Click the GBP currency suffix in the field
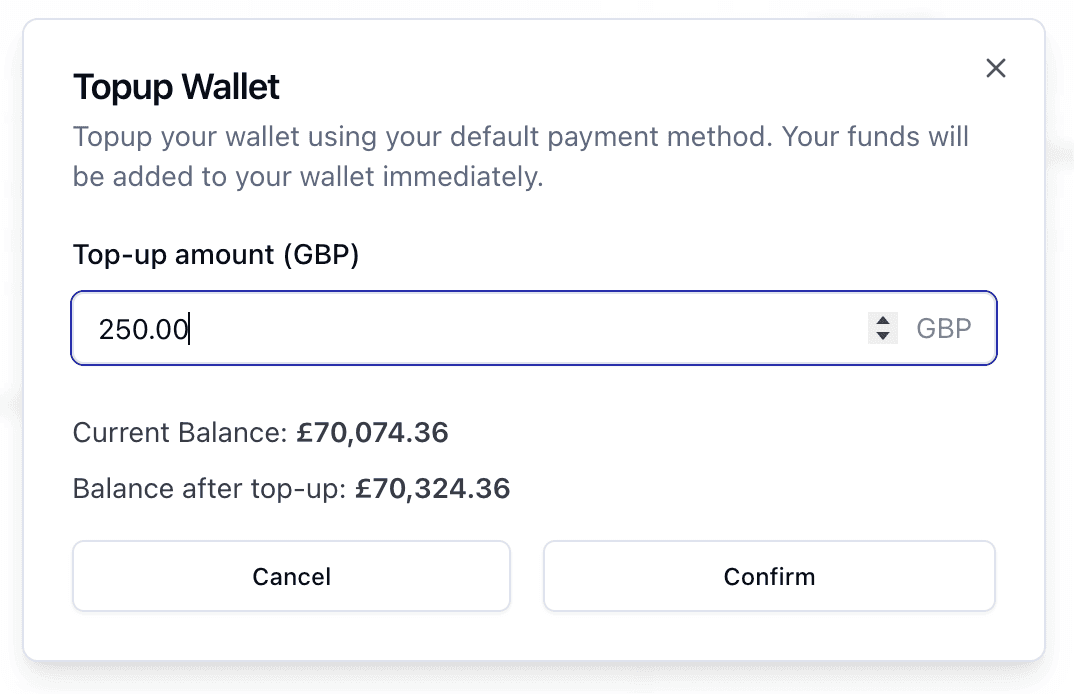 pyautogui.click(x=943, y=328)
